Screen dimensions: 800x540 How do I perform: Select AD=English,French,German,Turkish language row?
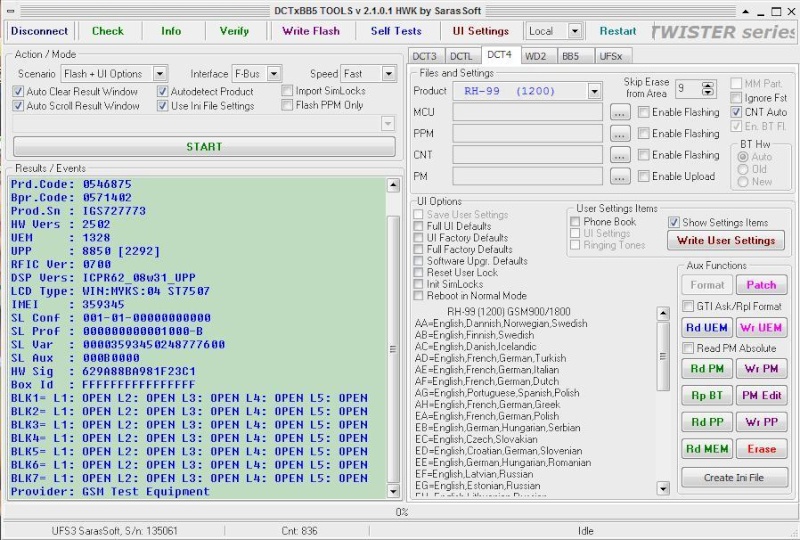point(490,358)
